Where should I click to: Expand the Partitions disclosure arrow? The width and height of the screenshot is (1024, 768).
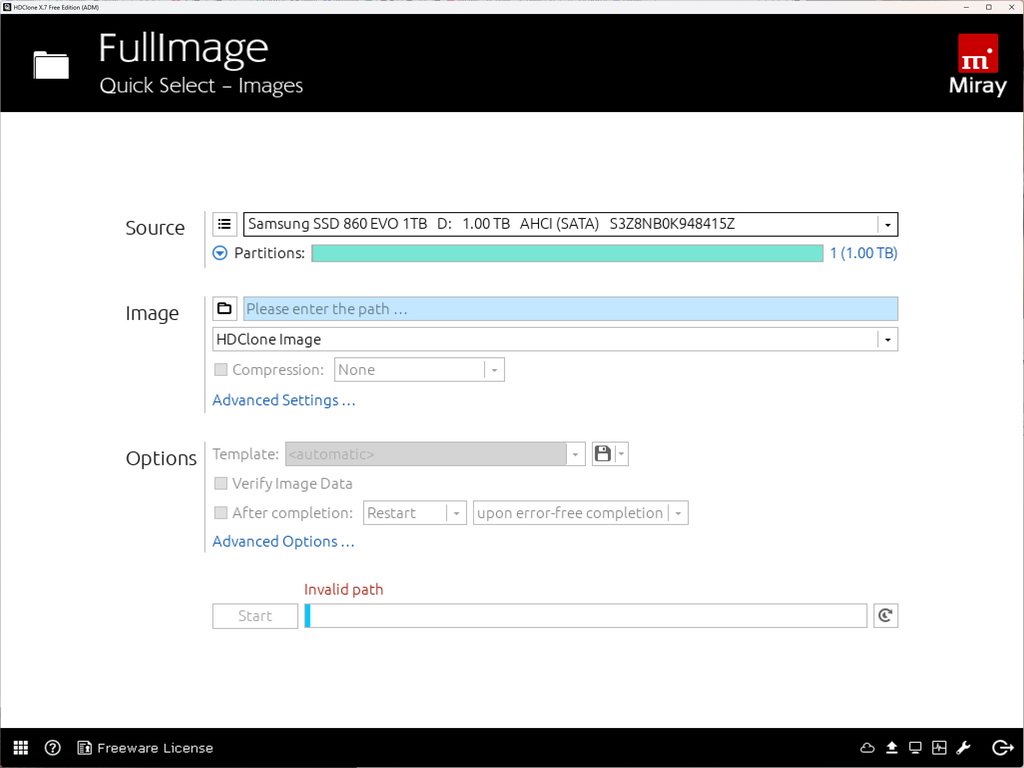tap(220, 253)
